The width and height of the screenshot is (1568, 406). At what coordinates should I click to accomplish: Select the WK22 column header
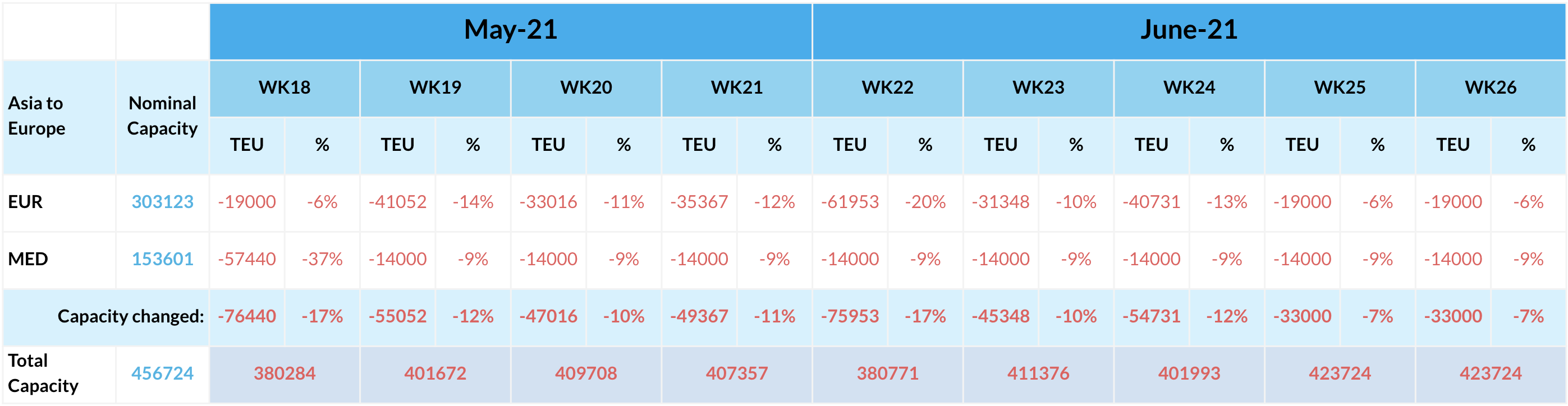point(887,87)
